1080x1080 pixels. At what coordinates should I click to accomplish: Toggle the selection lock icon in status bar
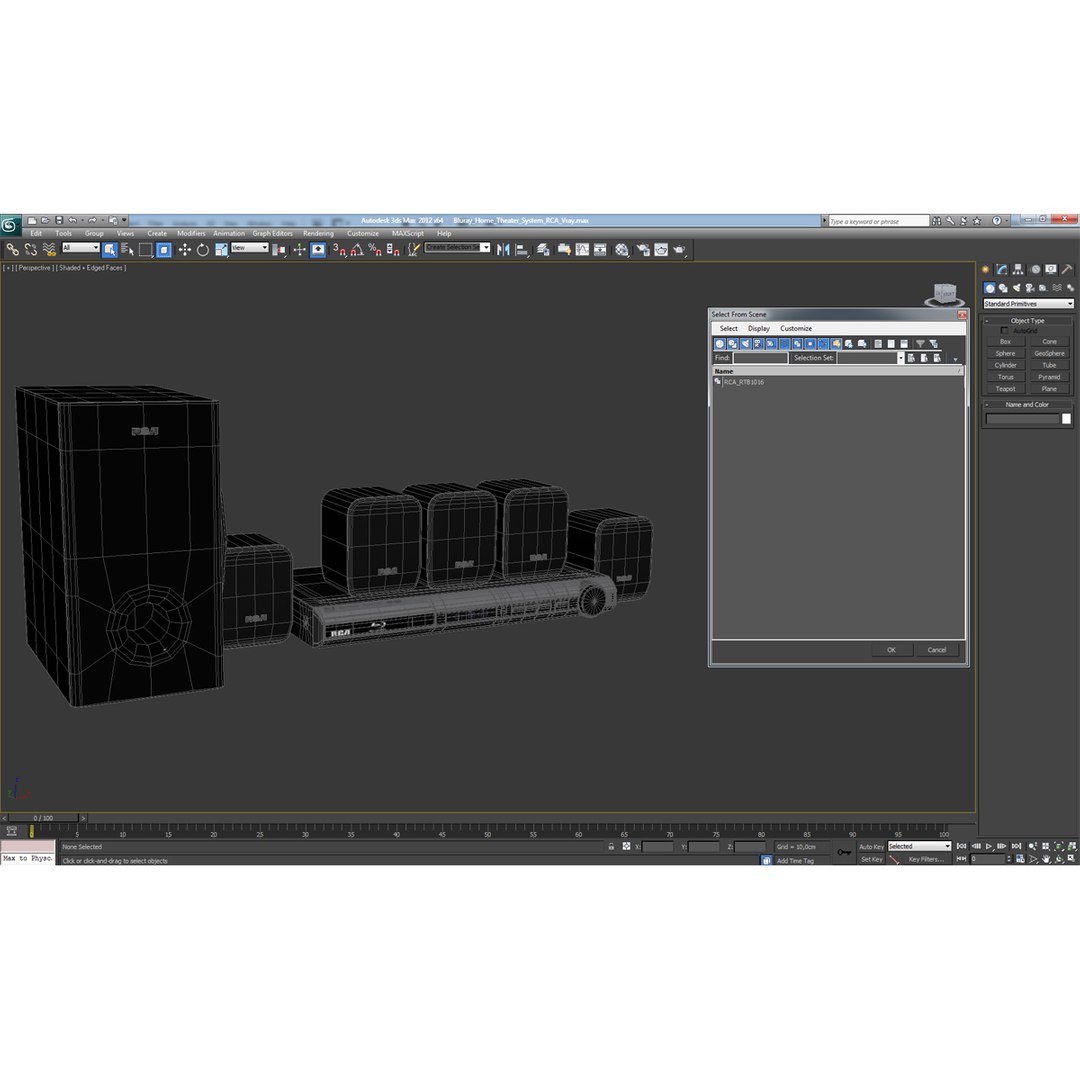(x=611, y=847)
